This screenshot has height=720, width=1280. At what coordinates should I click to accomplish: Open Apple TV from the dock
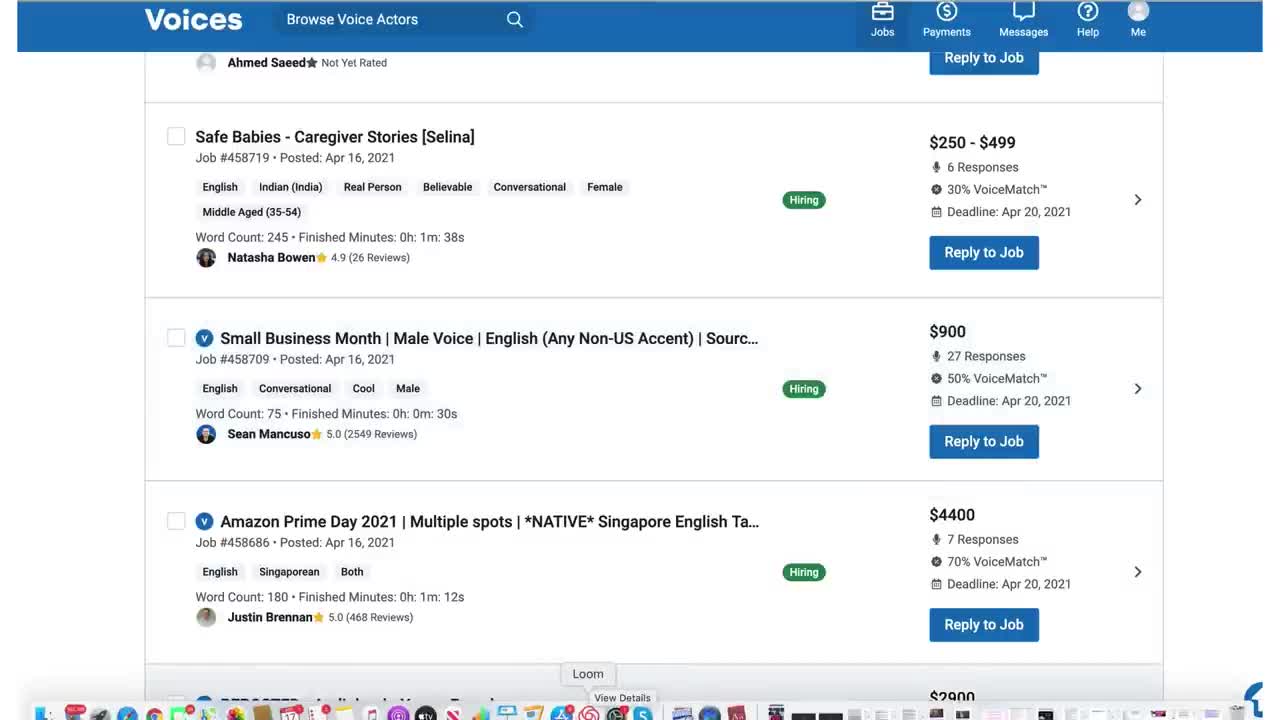tap(426, 714)
